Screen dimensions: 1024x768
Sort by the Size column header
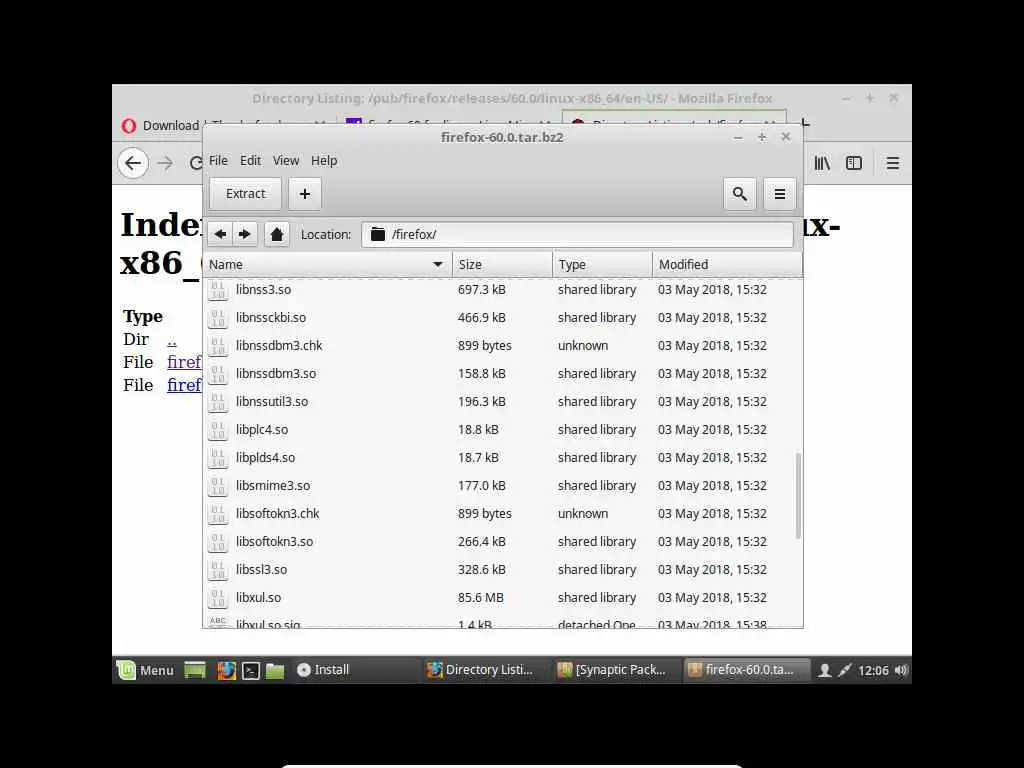point(502,264)
